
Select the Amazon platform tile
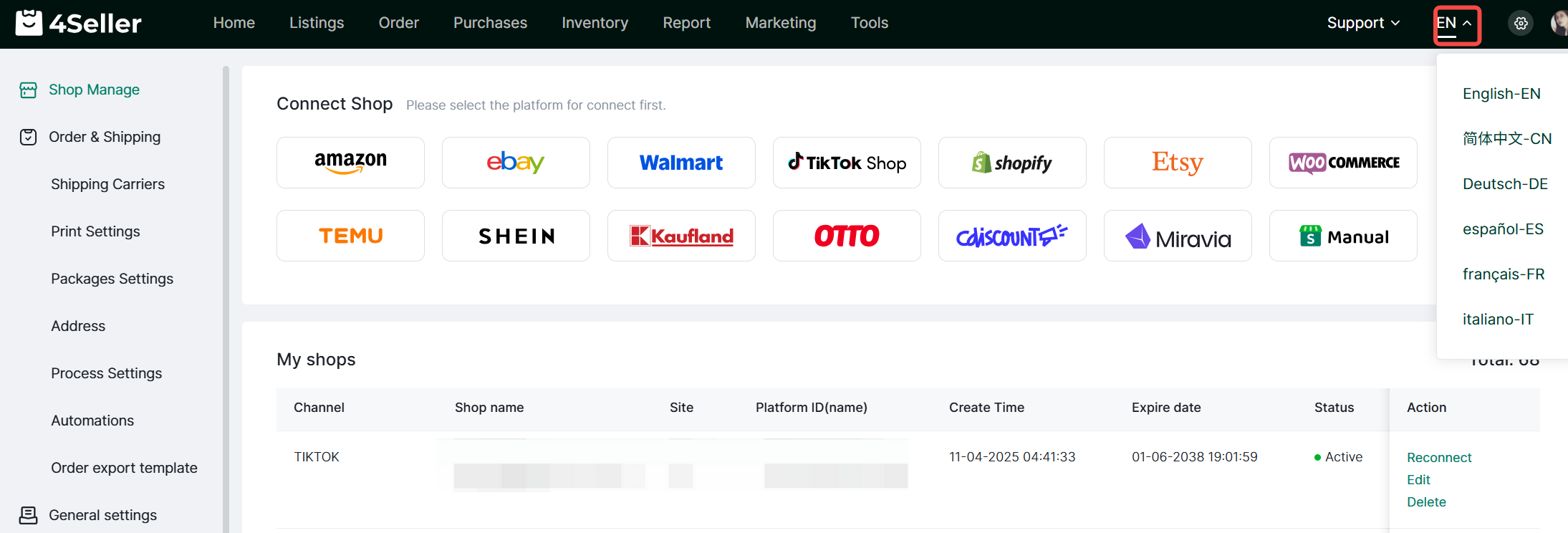[x=350, y=163]
